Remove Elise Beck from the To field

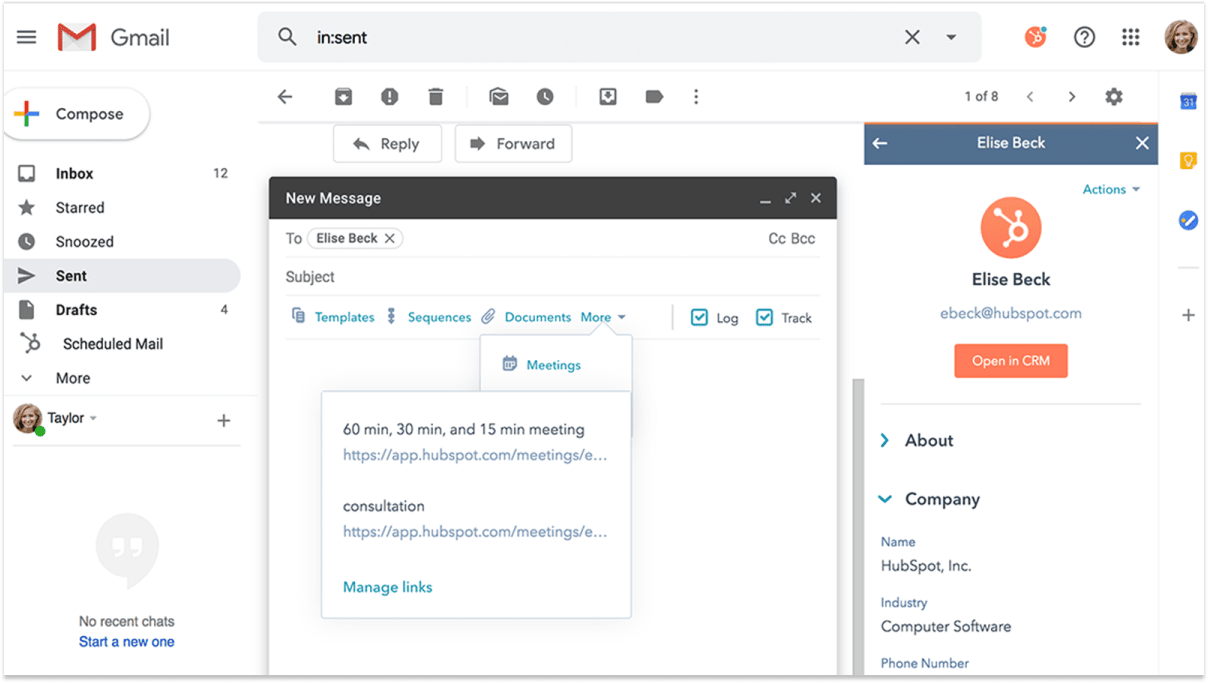[x=388, y=238]
